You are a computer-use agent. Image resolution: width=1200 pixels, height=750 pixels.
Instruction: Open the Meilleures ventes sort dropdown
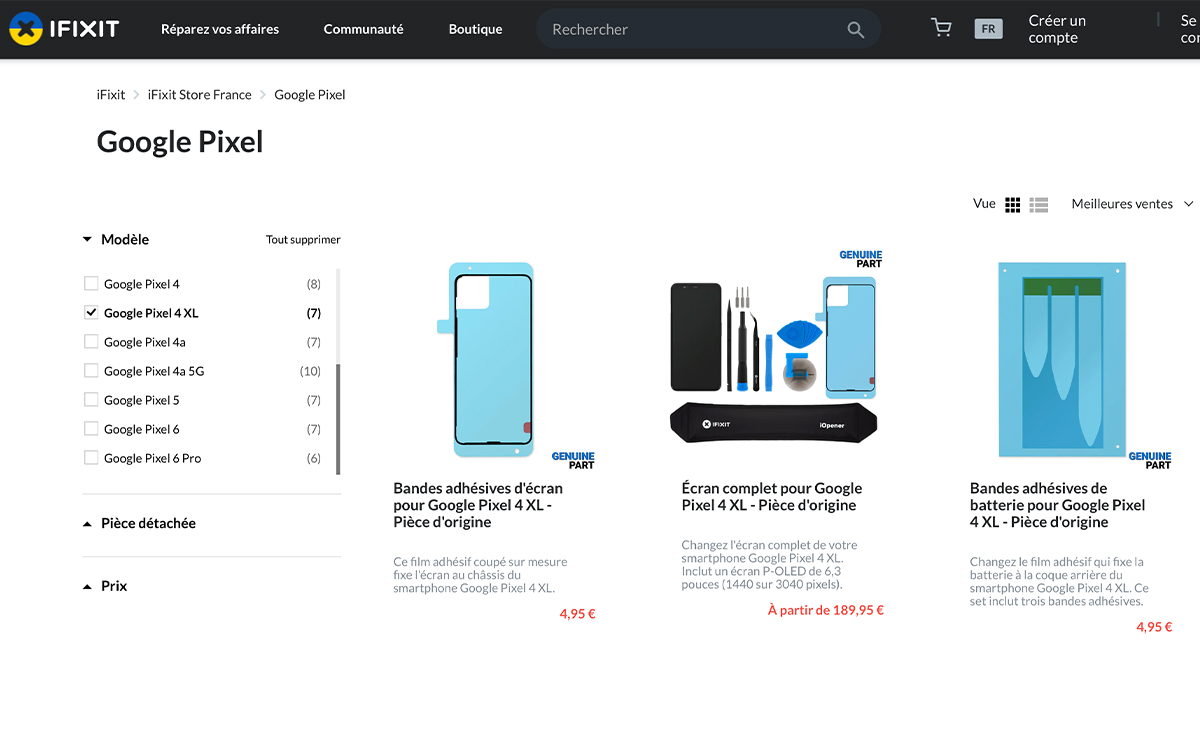(1132, 204)
